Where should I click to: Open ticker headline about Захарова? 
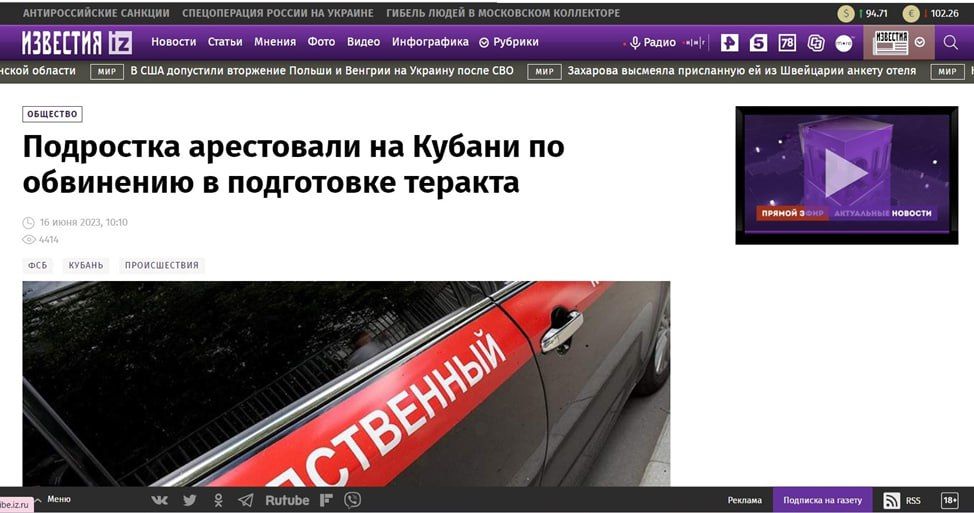point(742,71)
